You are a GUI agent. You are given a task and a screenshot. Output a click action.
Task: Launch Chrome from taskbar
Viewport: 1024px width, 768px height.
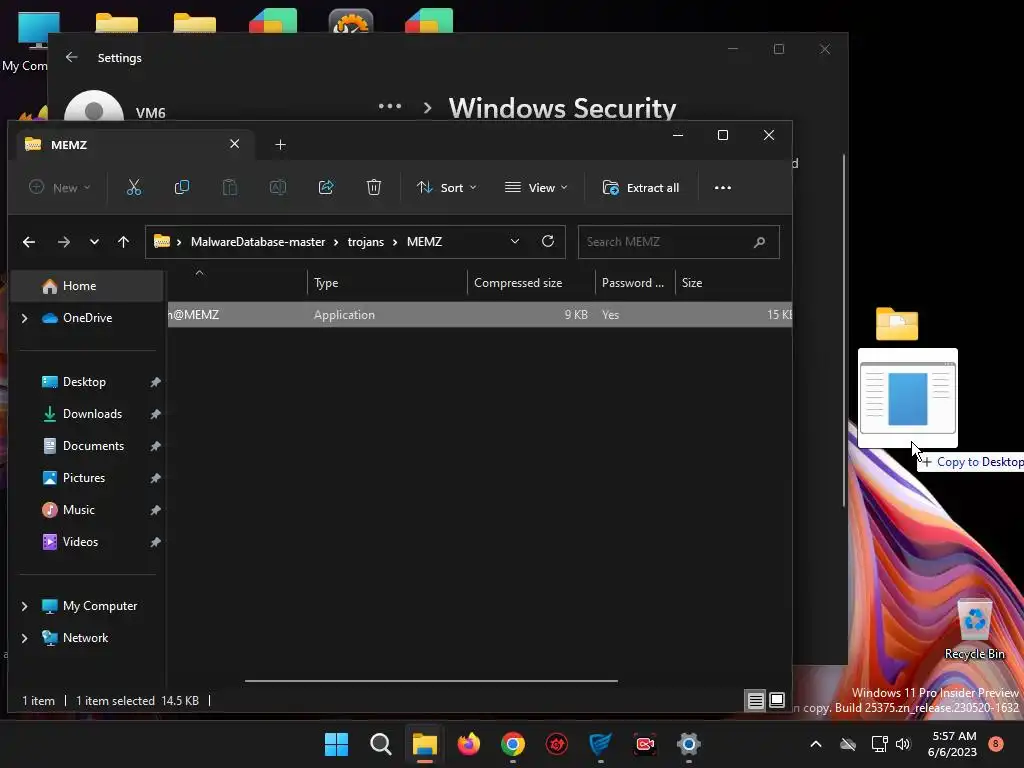pos(513,744)
